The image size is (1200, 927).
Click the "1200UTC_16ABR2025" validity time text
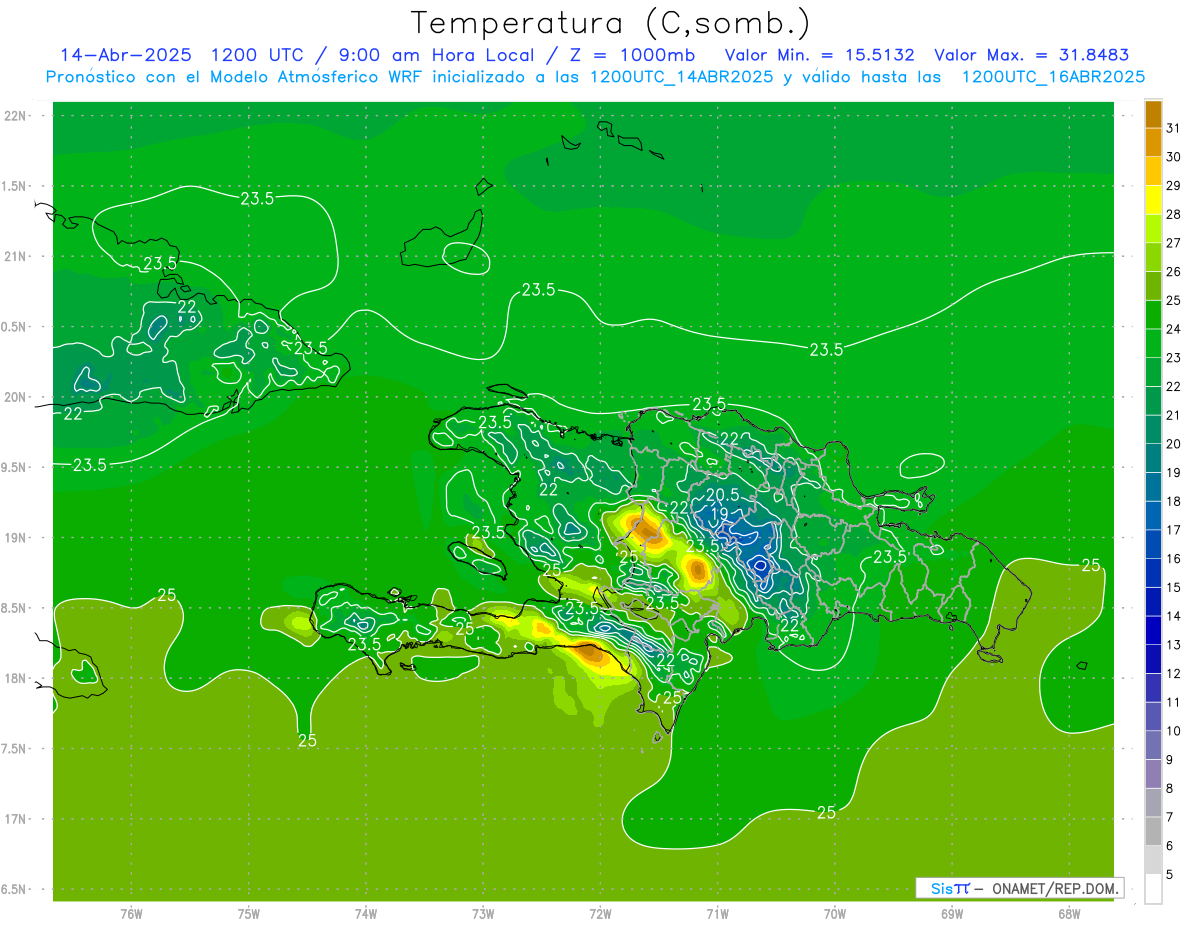click(1053, 77)
